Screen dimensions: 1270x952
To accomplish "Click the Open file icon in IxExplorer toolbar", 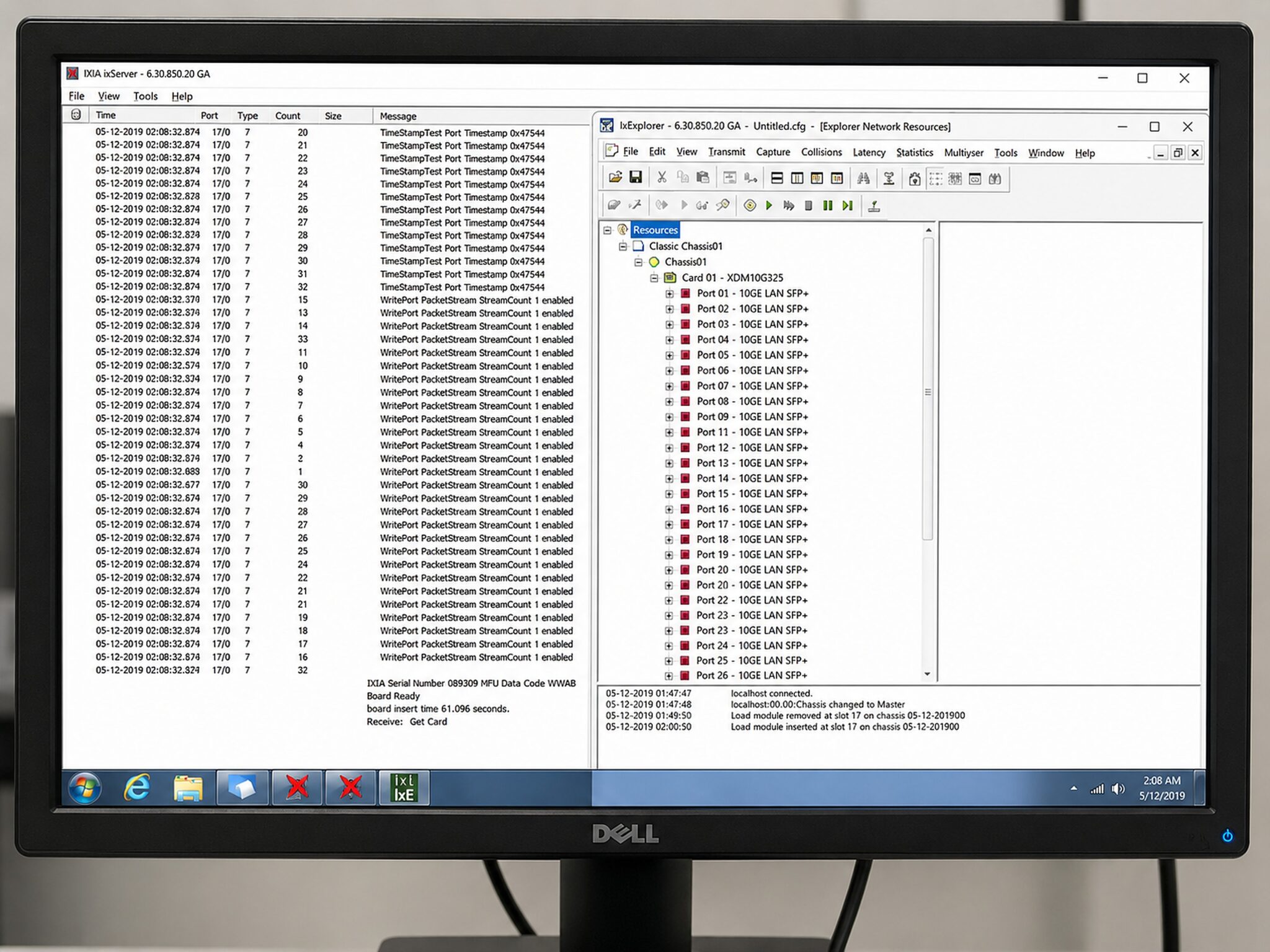I will pos(615,178).
